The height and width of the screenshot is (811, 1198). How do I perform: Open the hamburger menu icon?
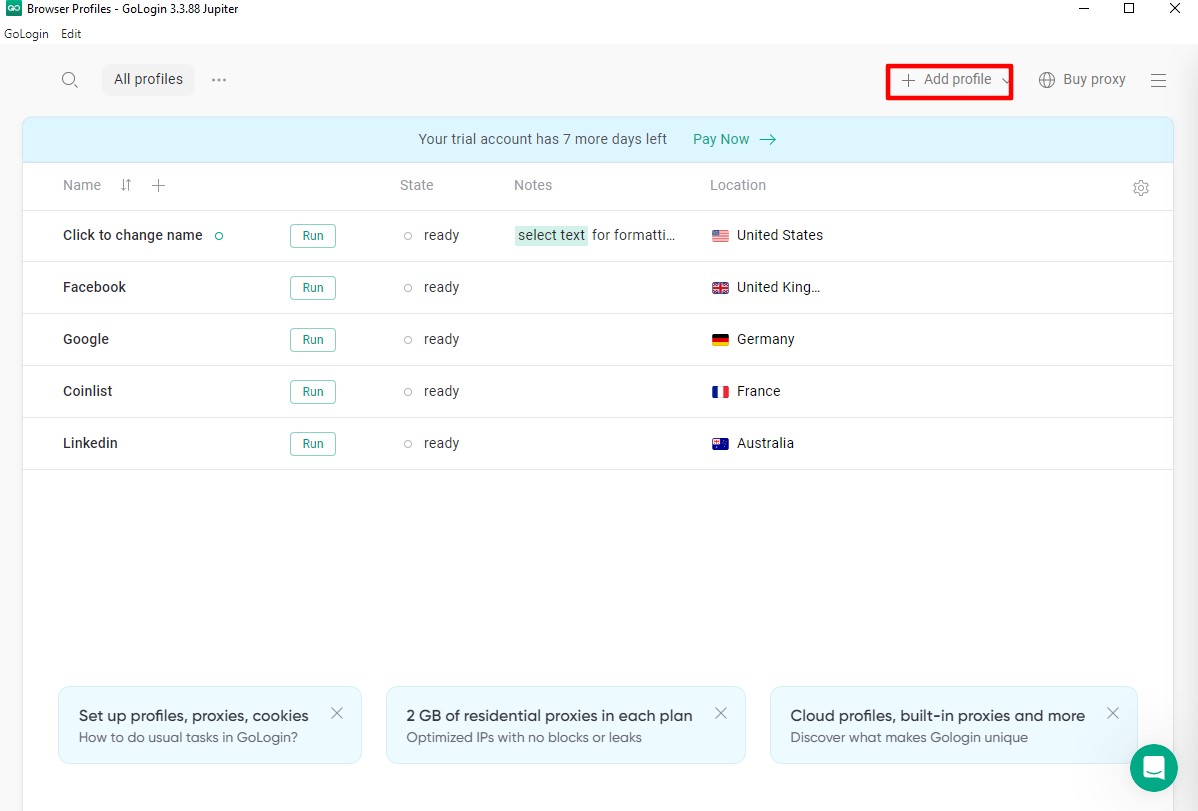[x=1158, y=80]
